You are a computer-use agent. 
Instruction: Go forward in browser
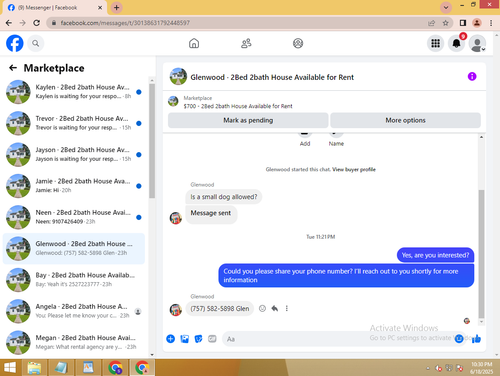[x=23, y=23]
